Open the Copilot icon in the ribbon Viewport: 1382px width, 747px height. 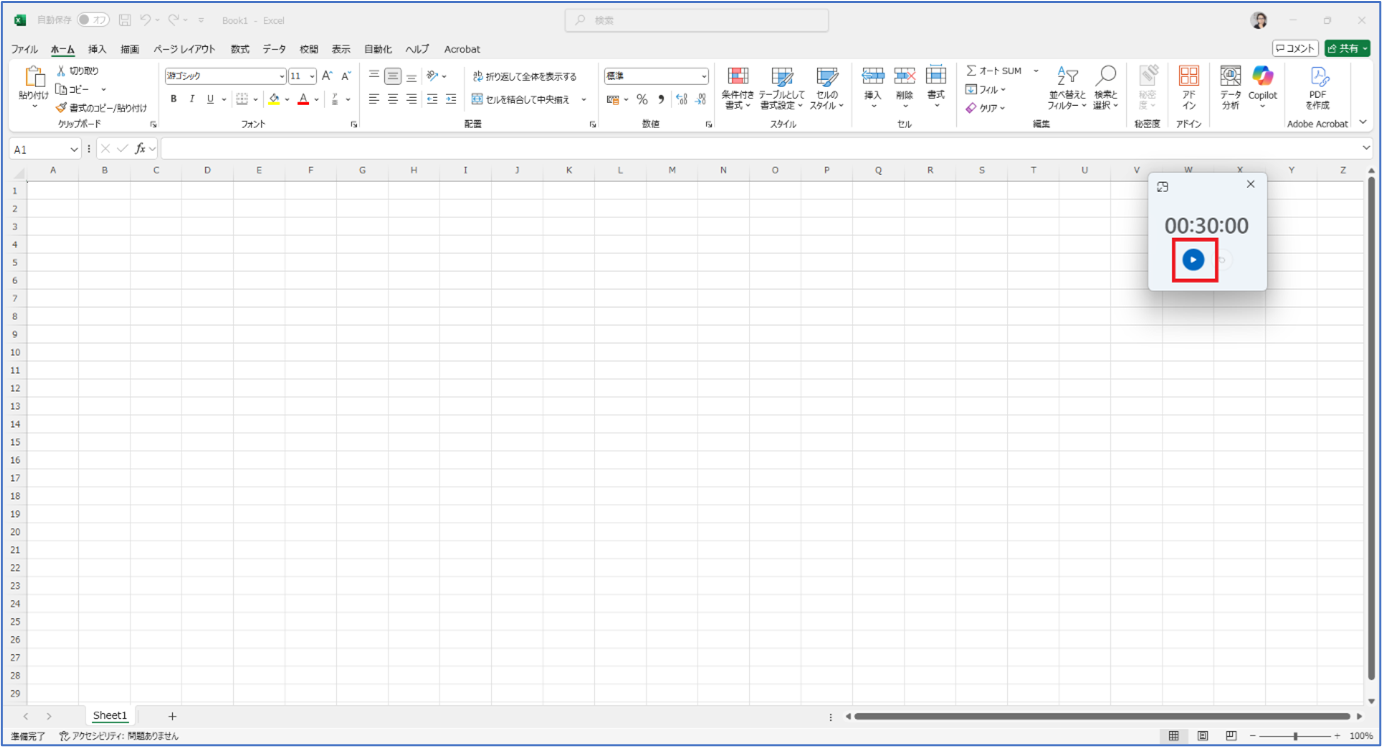pyautogui.click(x=1262, y=78)
